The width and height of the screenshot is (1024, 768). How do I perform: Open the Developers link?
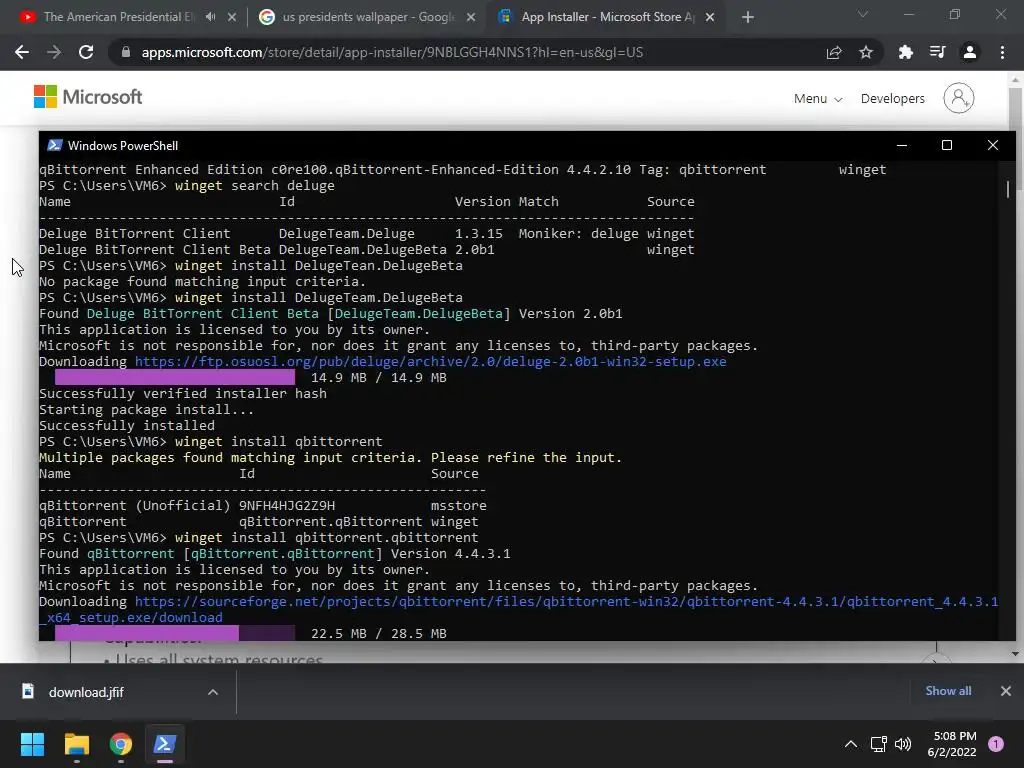pos(893,99)
